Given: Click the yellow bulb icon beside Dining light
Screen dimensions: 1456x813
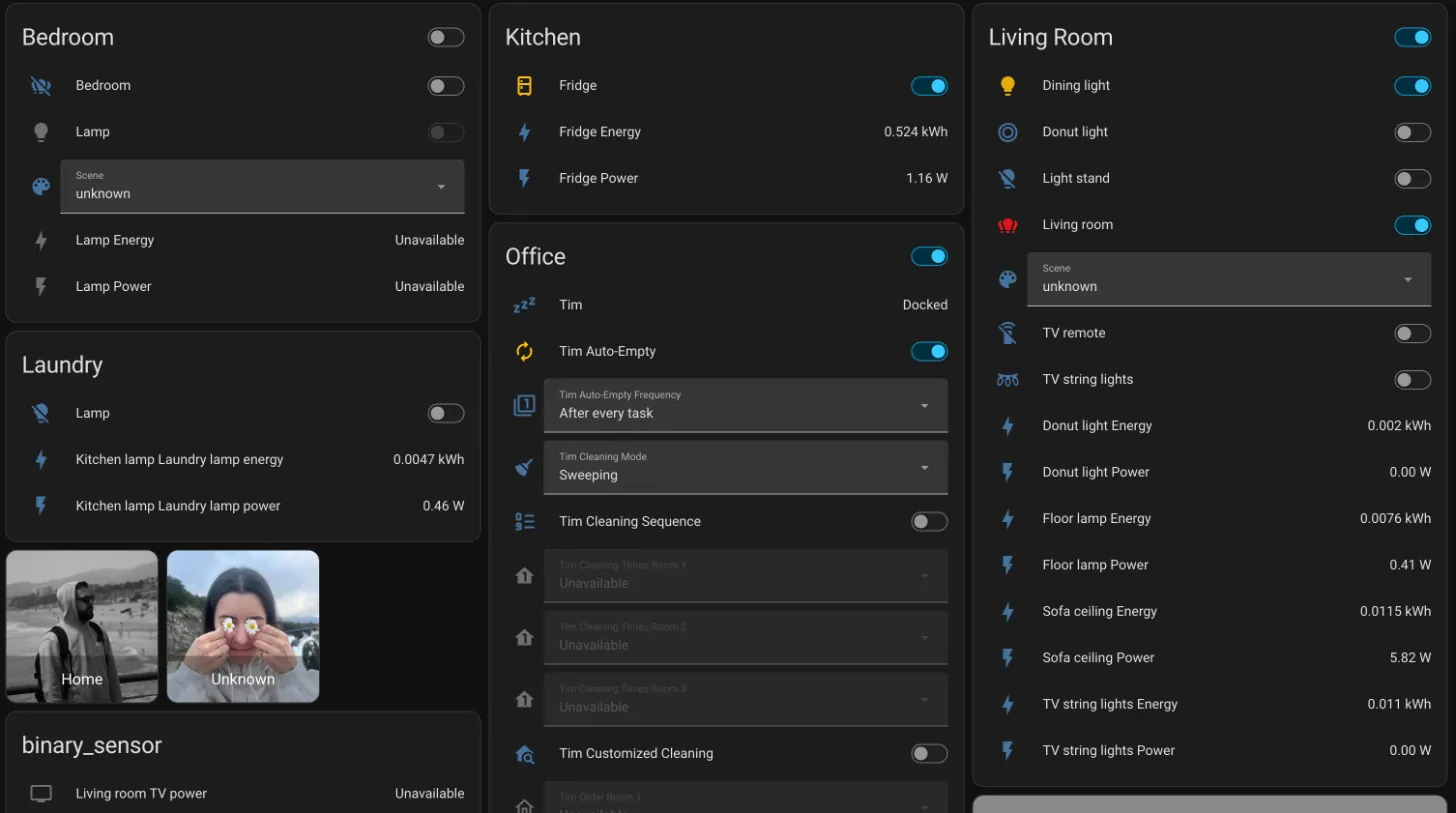Looking at the screenshot, I should click(x=1008, y=86).
